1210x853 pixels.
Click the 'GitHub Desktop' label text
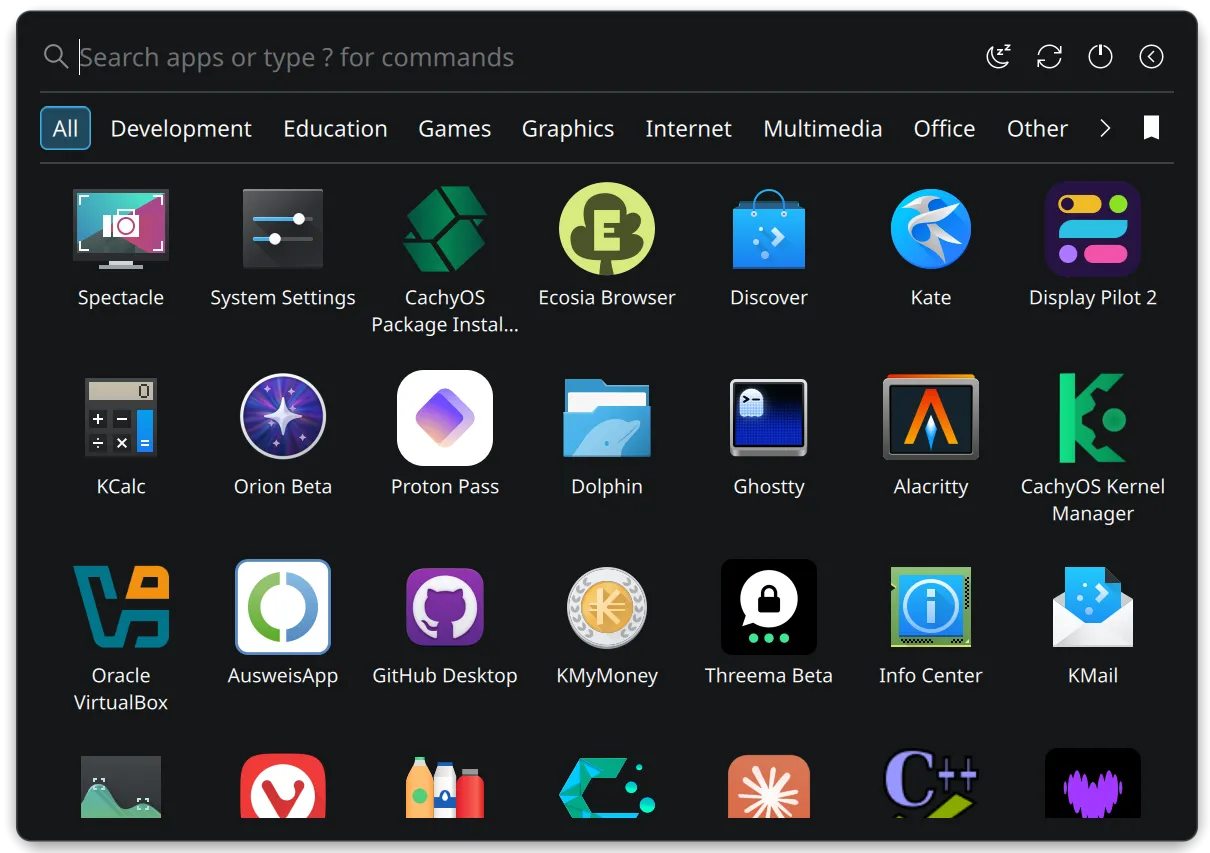(x=445, y=675)
